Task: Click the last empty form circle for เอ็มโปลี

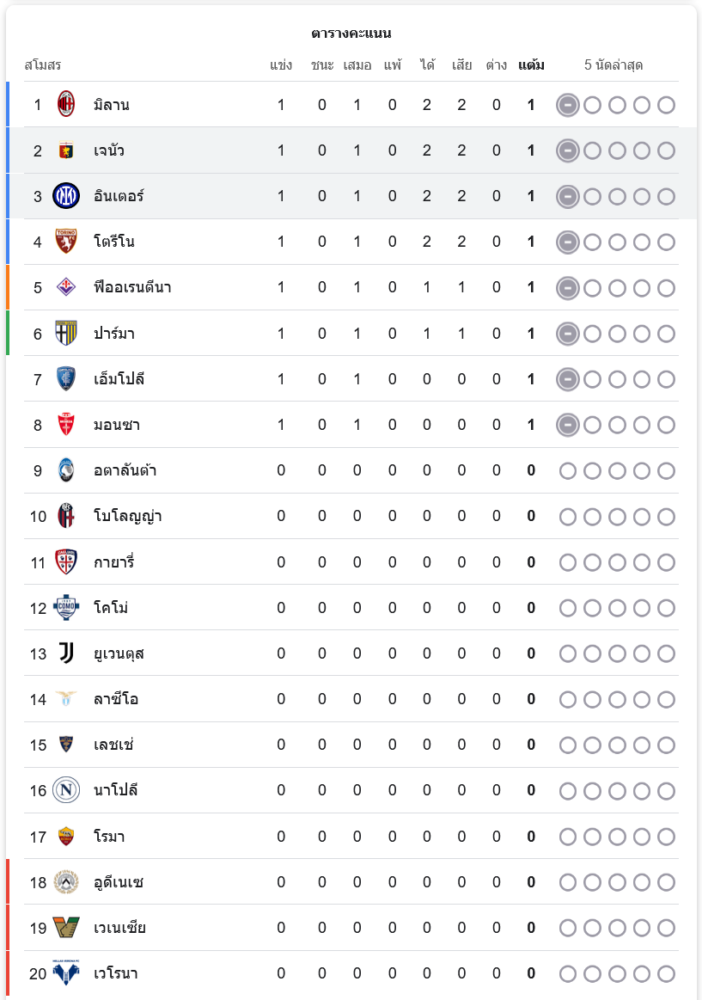Action: [x=666, y=379]
